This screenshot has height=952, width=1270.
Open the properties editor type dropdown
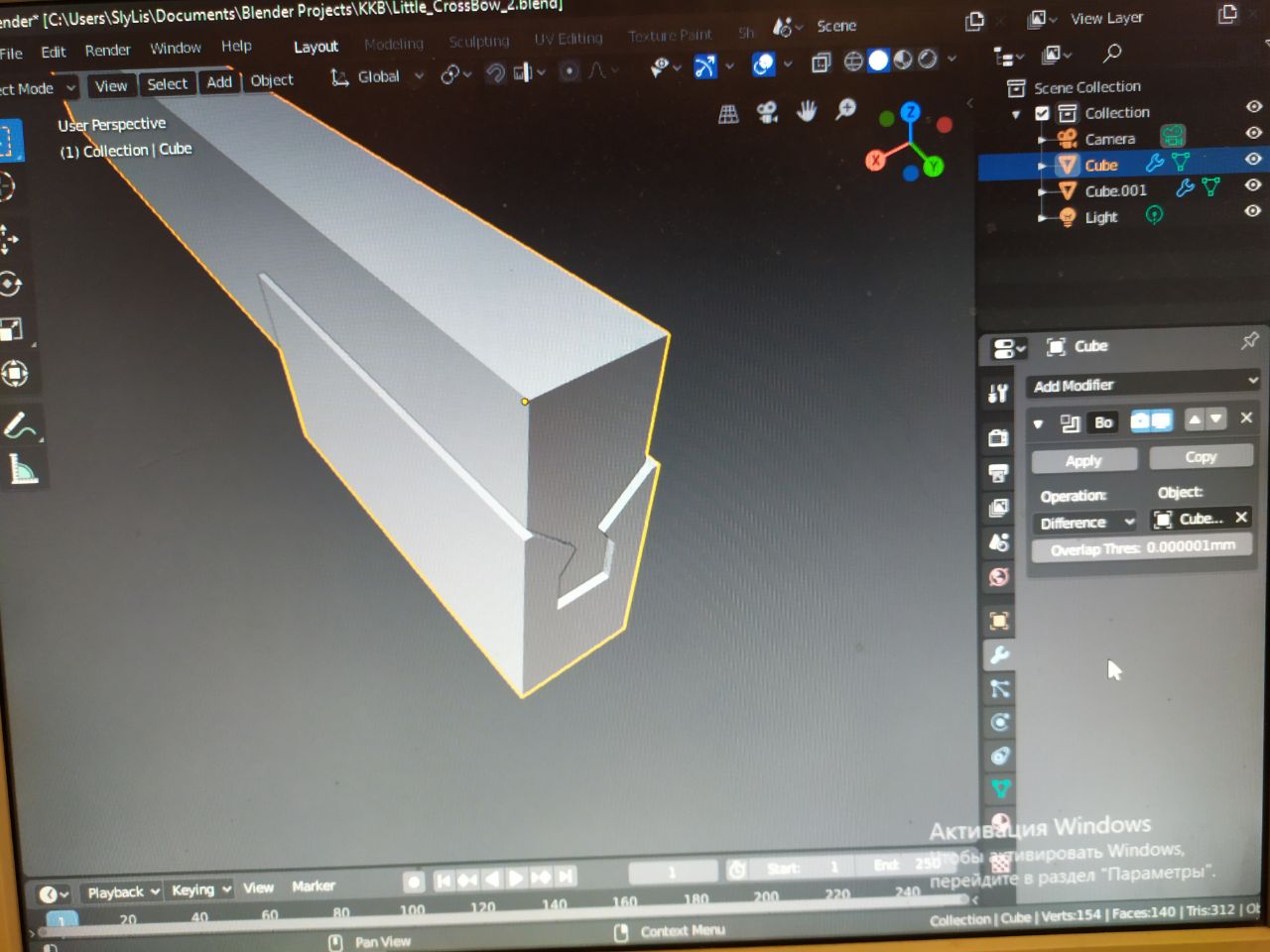[x=1008, y=348]
